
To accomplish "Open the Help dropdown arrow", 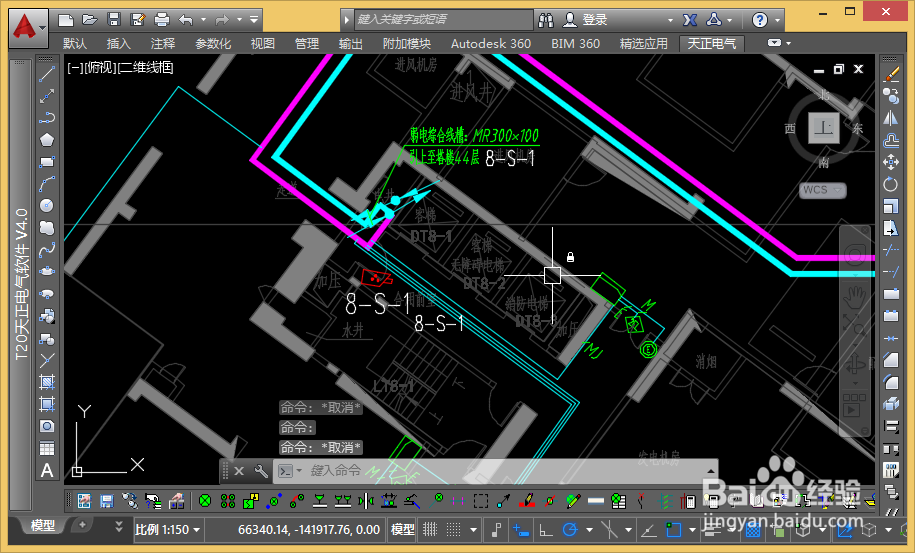I will click(x=777, y=20).
